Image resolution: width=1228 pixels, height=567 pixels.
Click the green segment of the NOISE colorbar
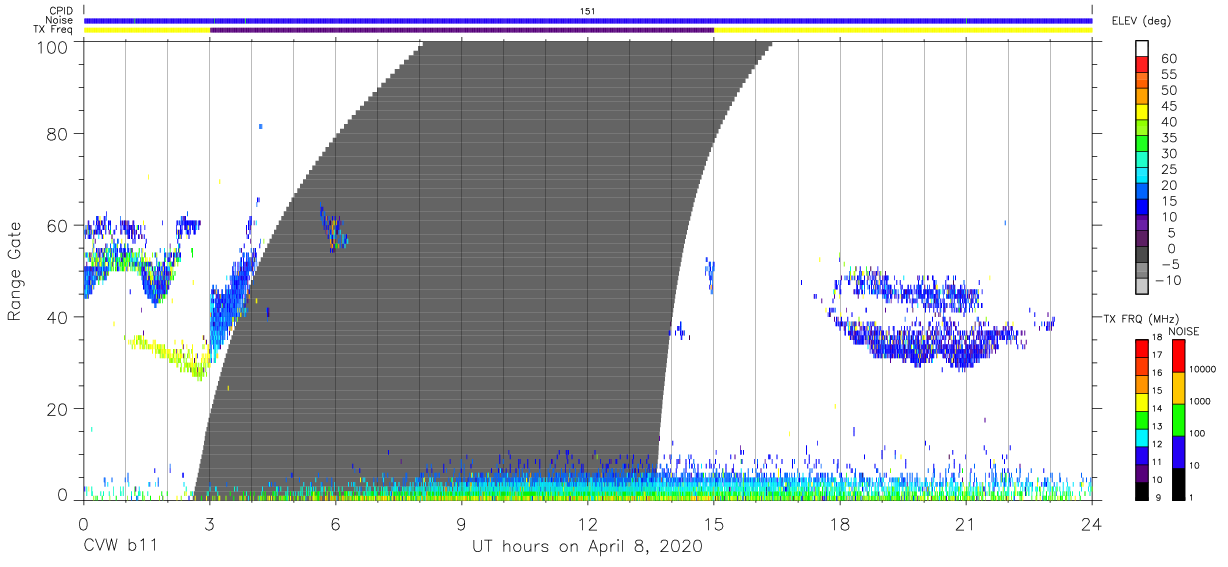click(x=1178, y=419)
